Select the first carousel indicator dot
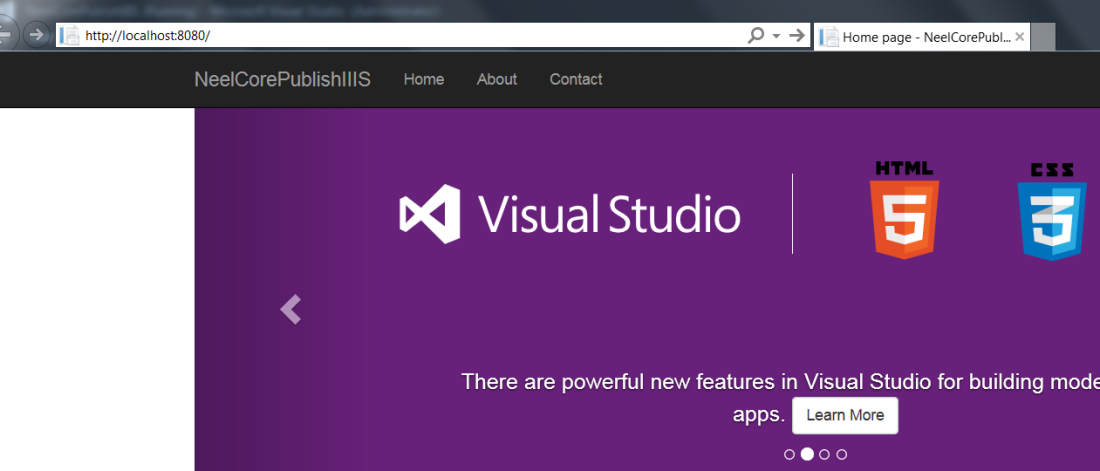The image size is (1100, 471). (x=789, y=455)
